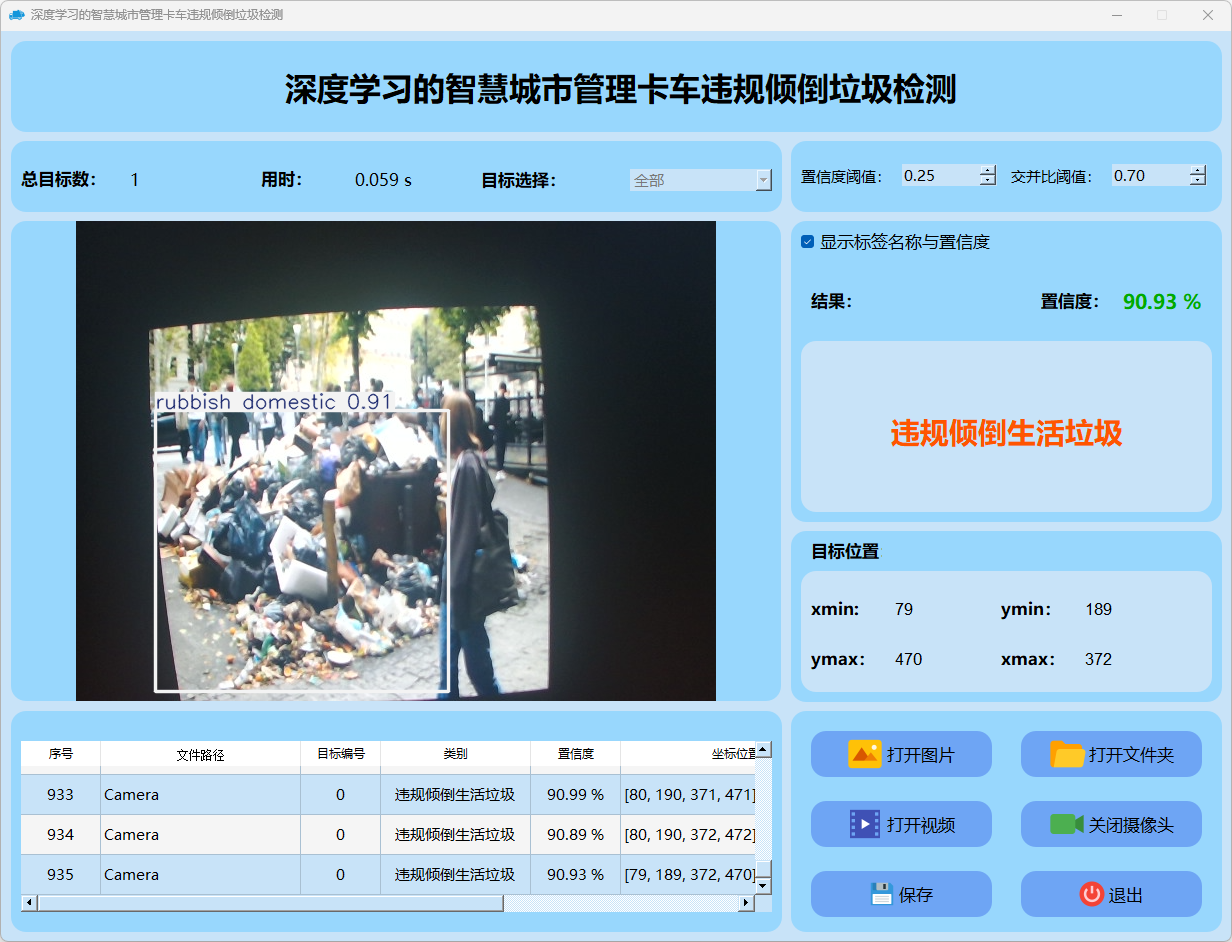Click the red power icon for 退出
Image resolution: width=1232 pixels, height=942 pixels.
tap(1091, 894)
